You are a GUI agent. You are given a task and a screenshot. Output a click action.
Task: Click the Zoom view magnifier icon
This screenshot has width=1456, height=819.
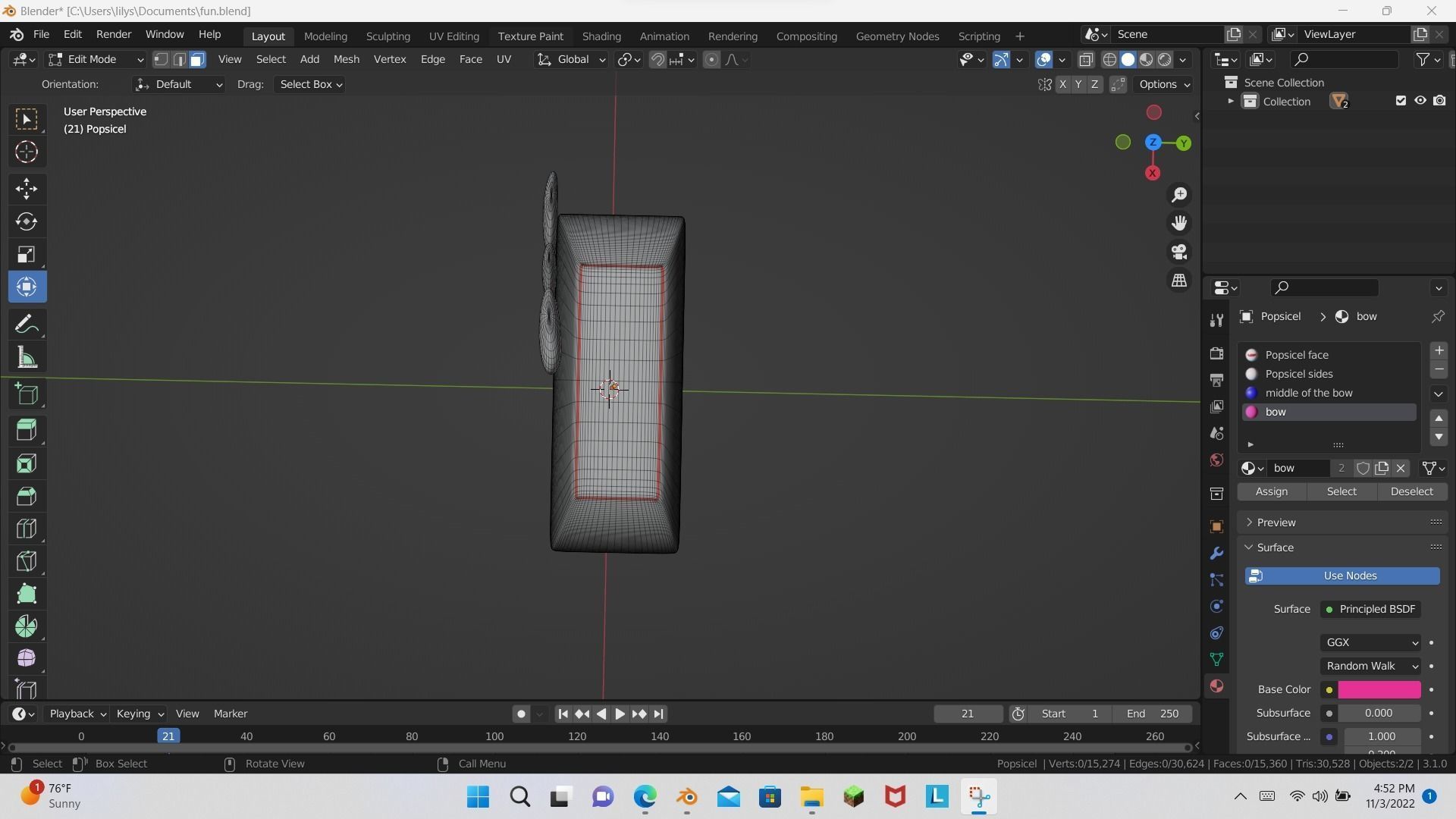tap(1179, 195)
